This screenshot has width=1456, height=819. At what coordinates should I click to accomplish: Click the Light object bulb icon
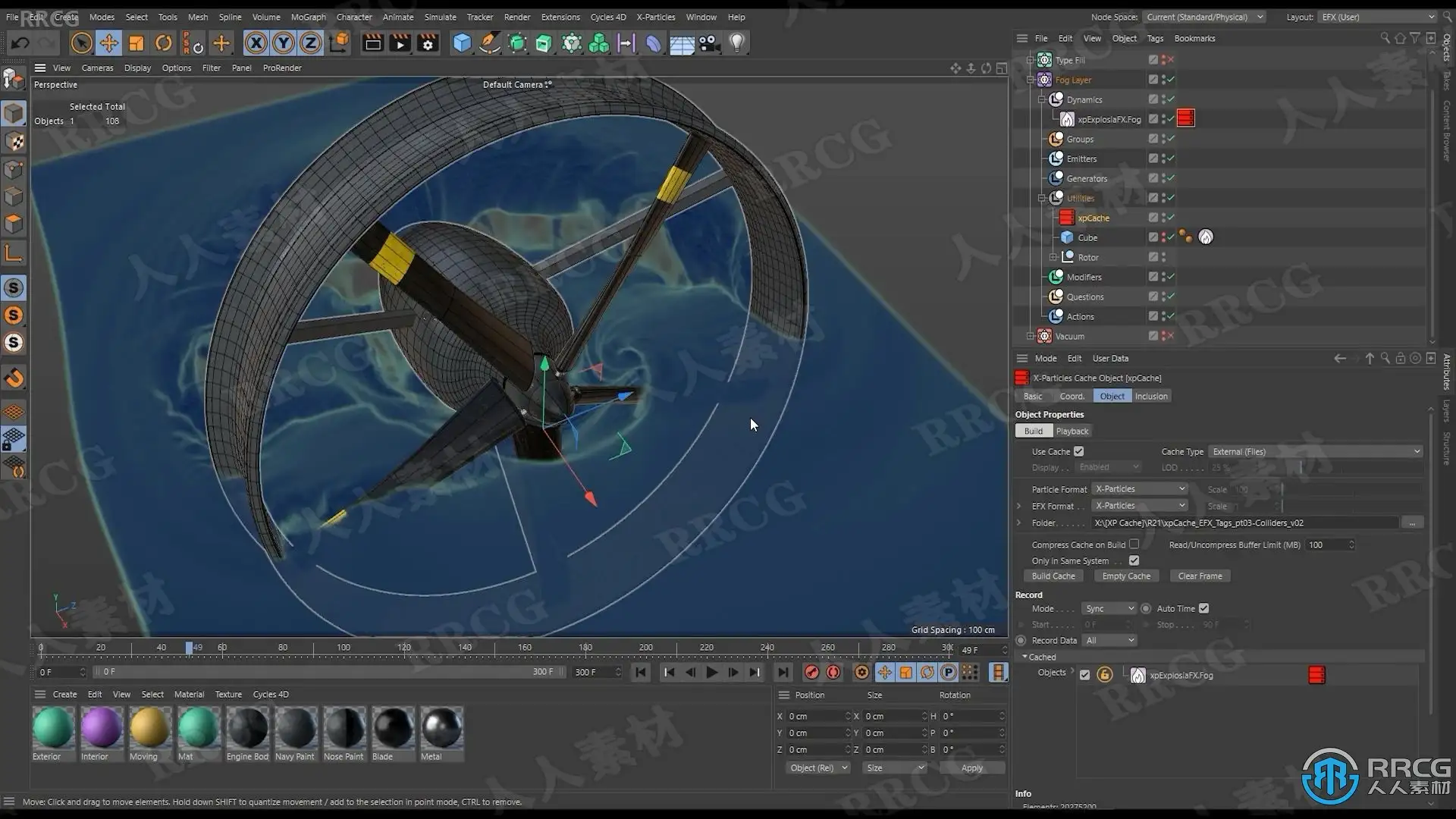[x=736, y=43]
